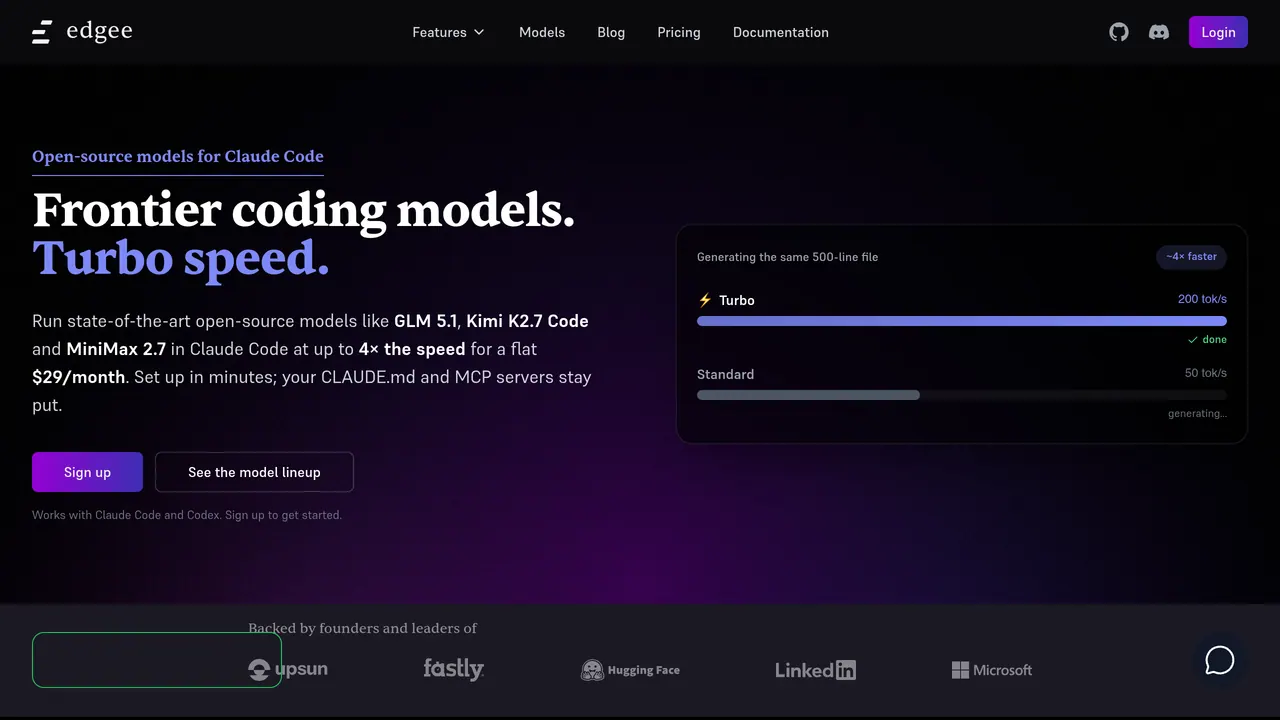1280x720 pixels.
Task: Click the '$29/month' price text
Action: point(78,377)
